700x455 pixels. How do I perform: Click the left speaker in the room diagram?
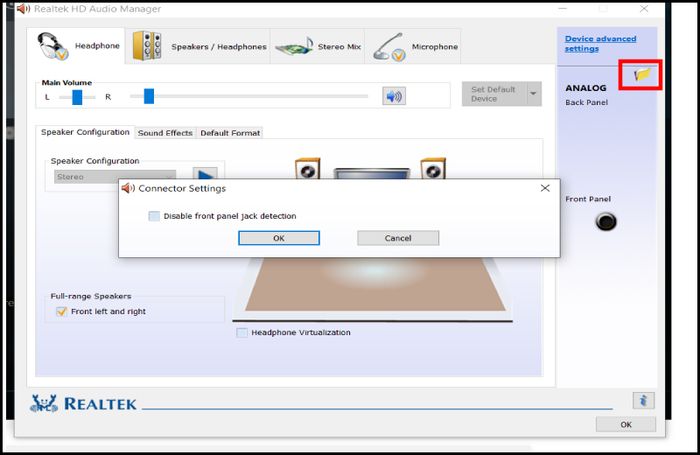308,168
